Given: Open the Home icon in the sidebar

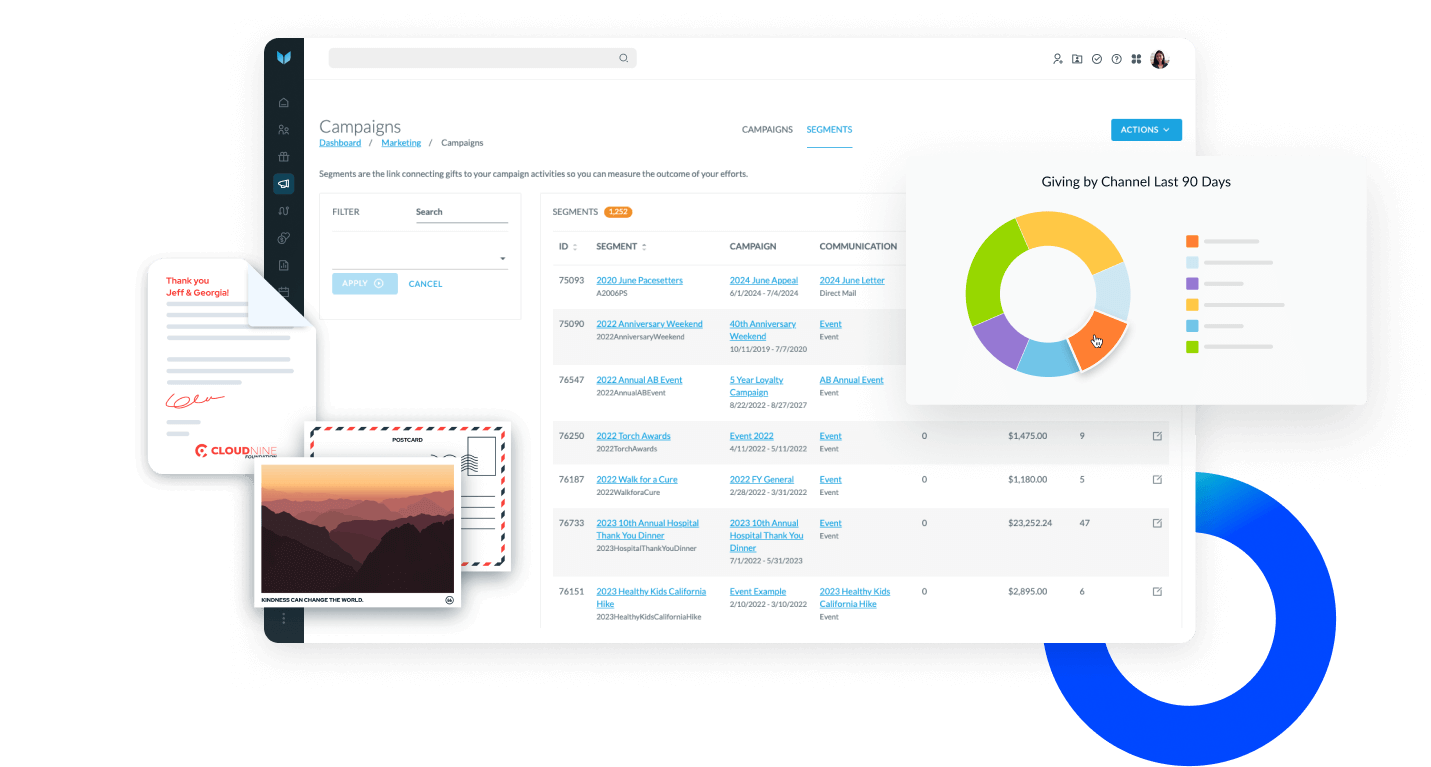Looking at the screenshot, I should pos(284,102).
